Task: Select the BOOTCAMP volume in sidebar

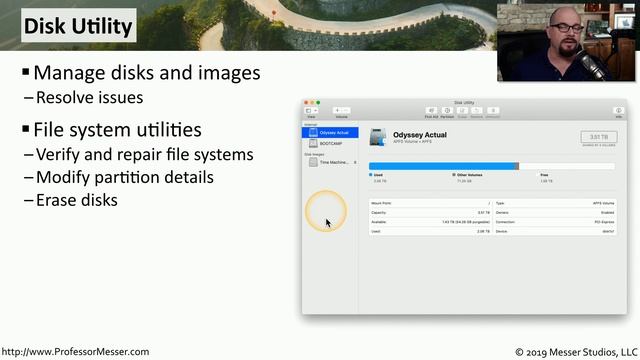Action: click(330, 144)
